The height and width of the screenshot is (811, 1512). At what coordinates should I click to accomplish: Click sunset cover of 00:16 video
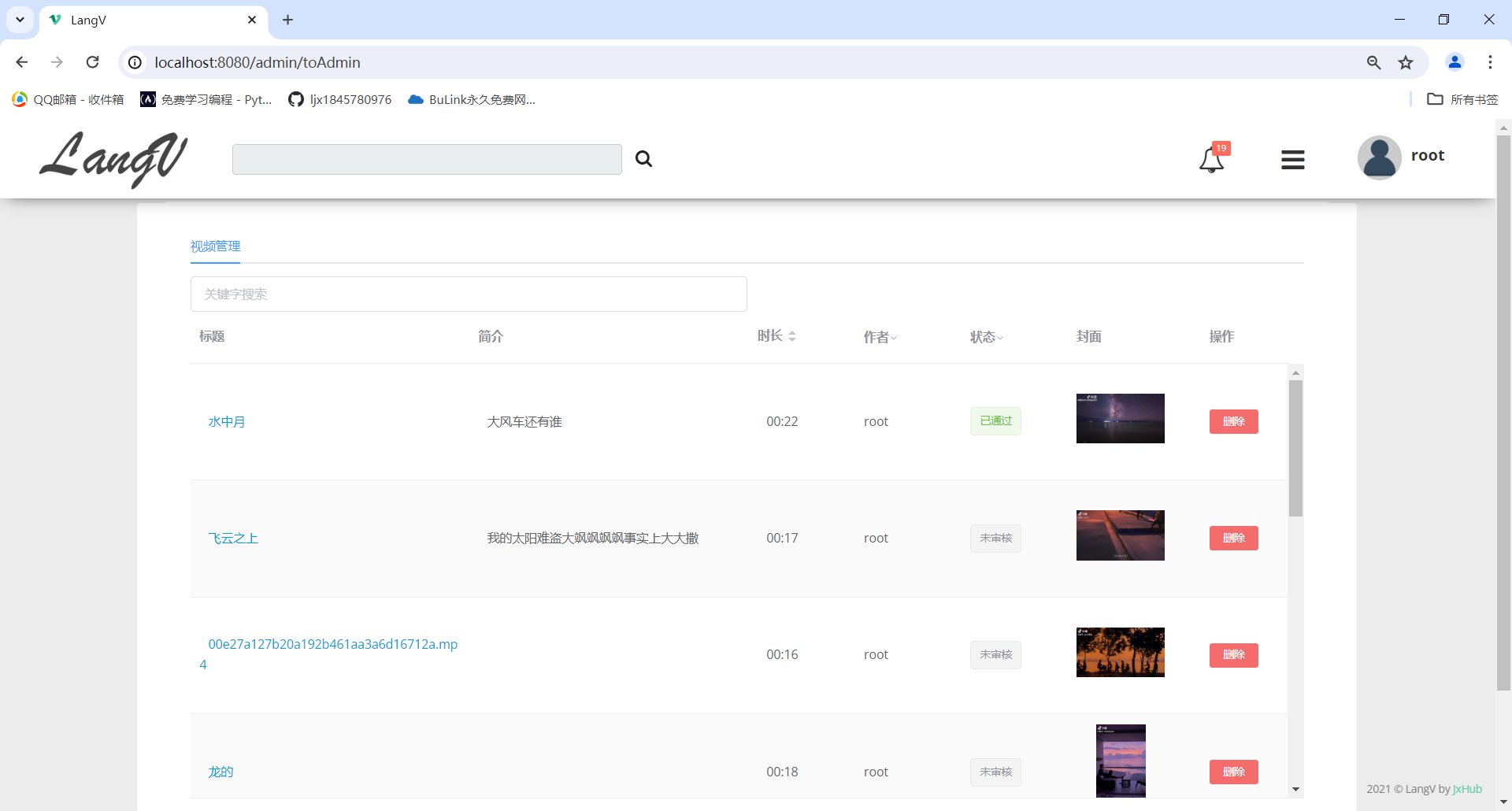[1120, 652]
